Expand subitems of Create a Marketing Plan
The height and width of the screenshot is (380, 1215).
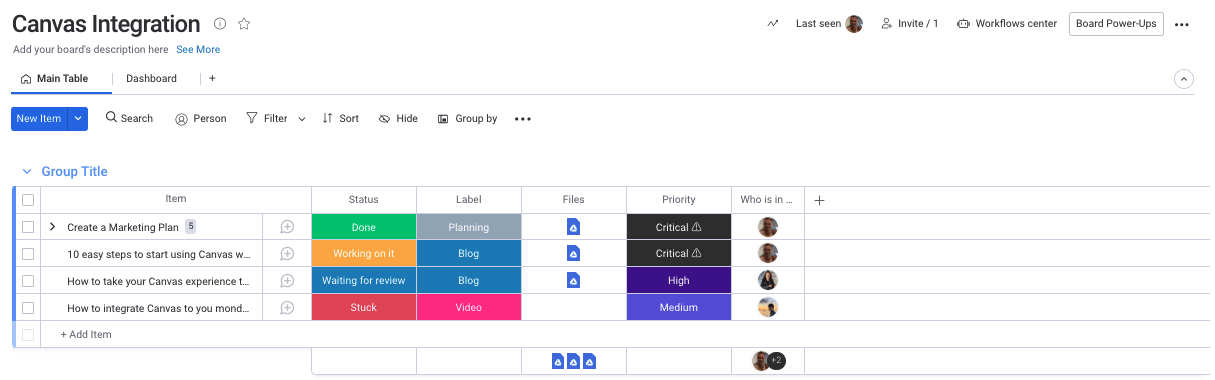(x=52, y=227)
